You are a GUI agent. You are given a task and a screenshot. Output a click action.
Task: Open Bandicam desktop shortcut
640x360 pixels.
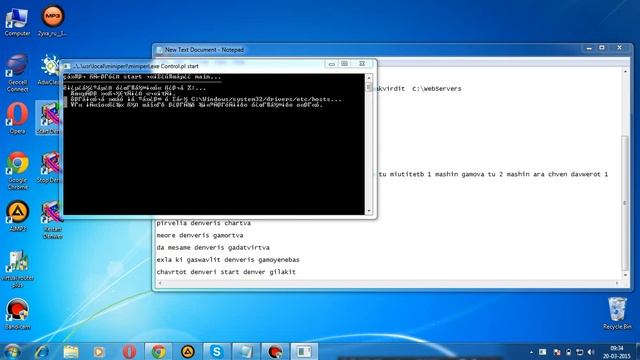point(17,314)
